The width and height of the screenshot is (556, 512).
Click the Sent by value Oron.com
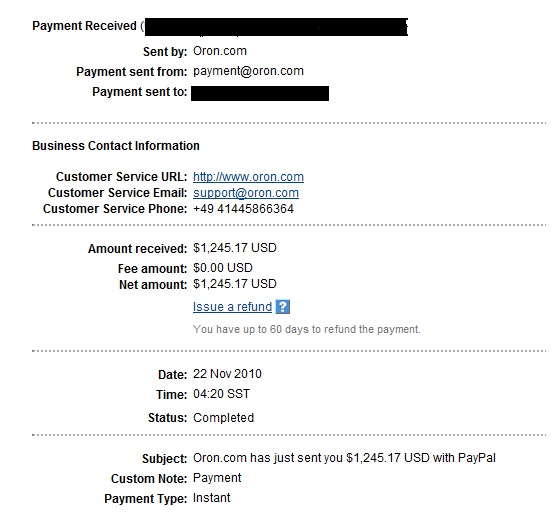coord(220,51)
